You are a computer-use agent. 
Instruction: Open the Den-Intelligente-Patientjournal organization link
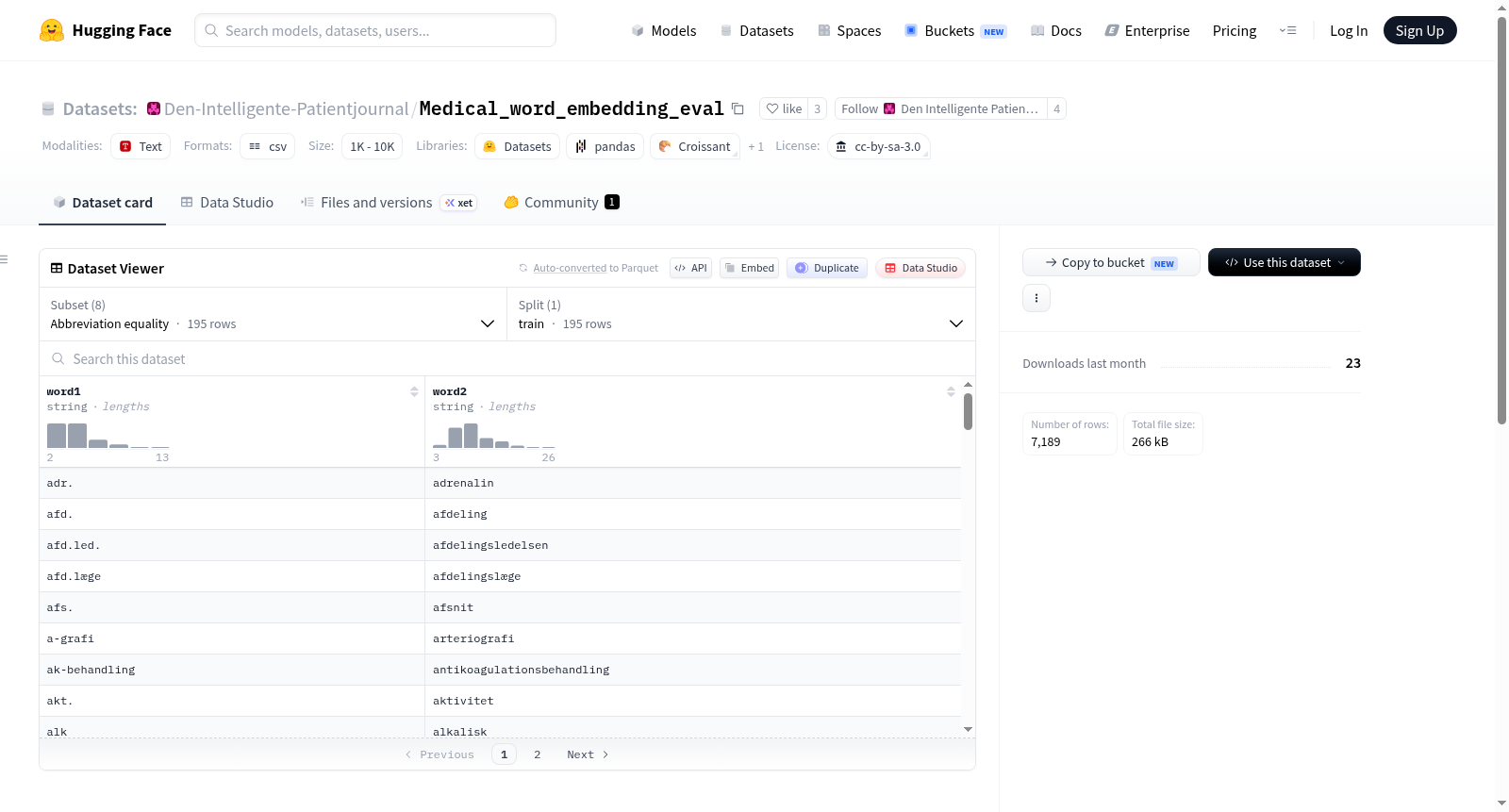286,108
